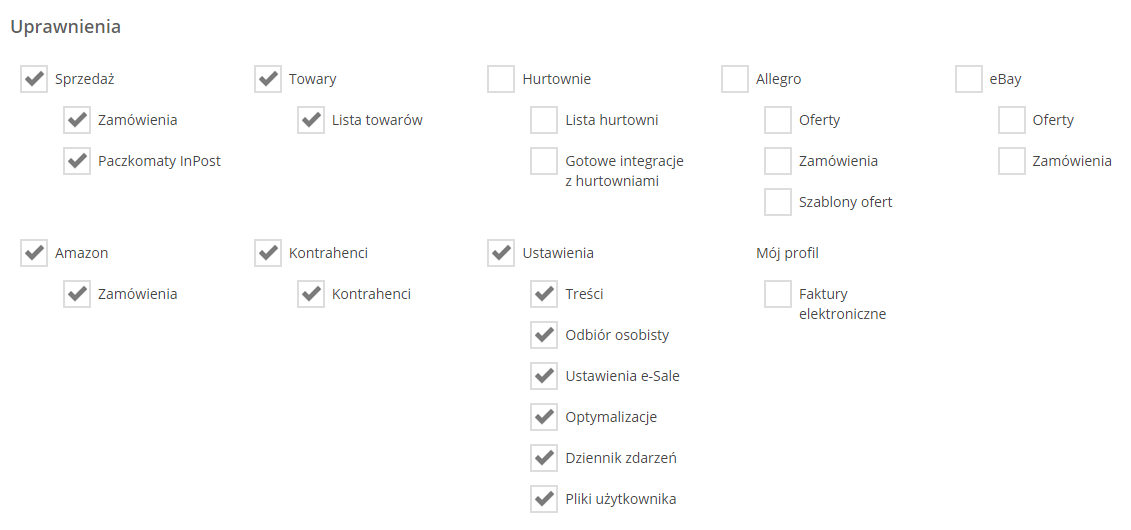Uncheck the Sprzedaż permission checkbox

(34, 79)
